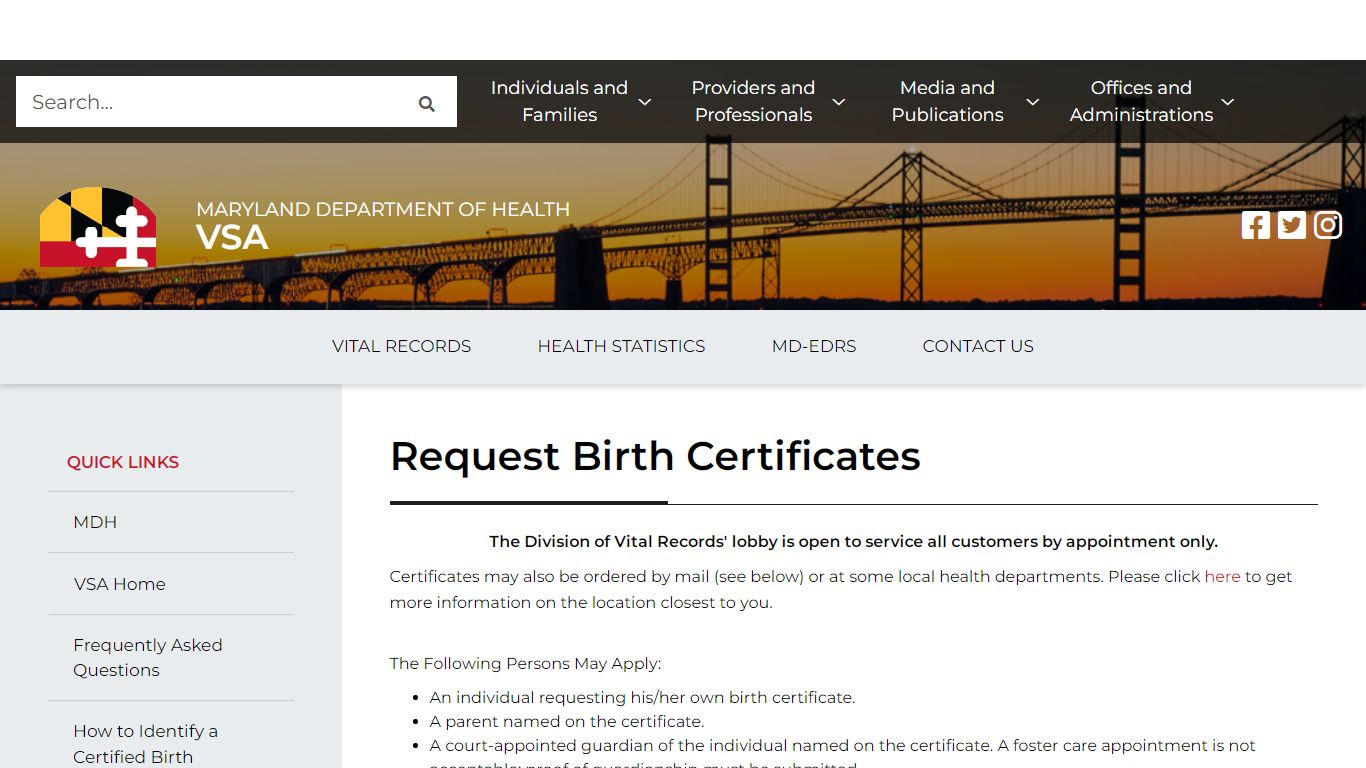
Task: Click the QUICK LINKS heading
Action: point(123,462)
